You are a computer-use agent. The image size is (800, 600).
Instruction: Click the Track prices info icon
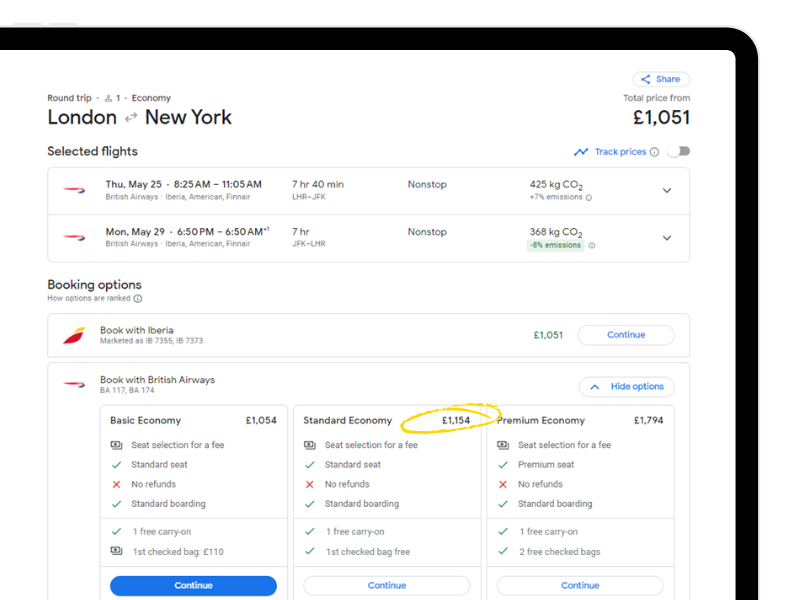click(654, 152)
